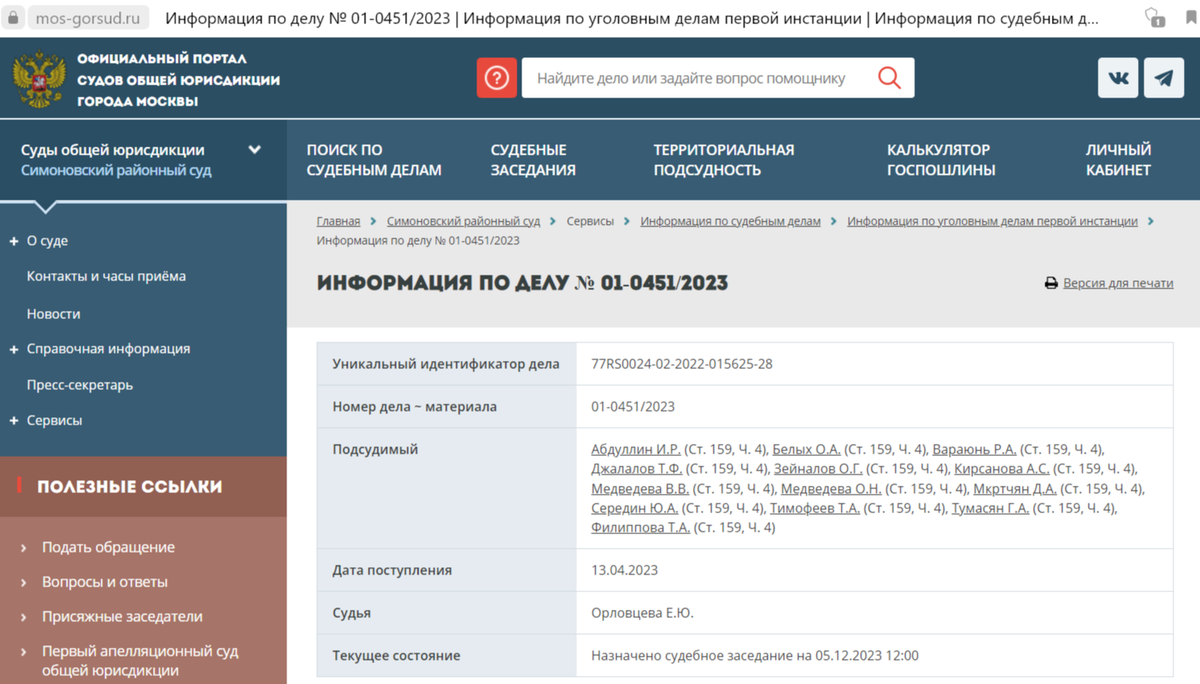Viewport: 1200px width, 684px height.
Task: Open Информация по уголовным делам первой инстанции breadcrumb
Action: [x=992, y=221]
